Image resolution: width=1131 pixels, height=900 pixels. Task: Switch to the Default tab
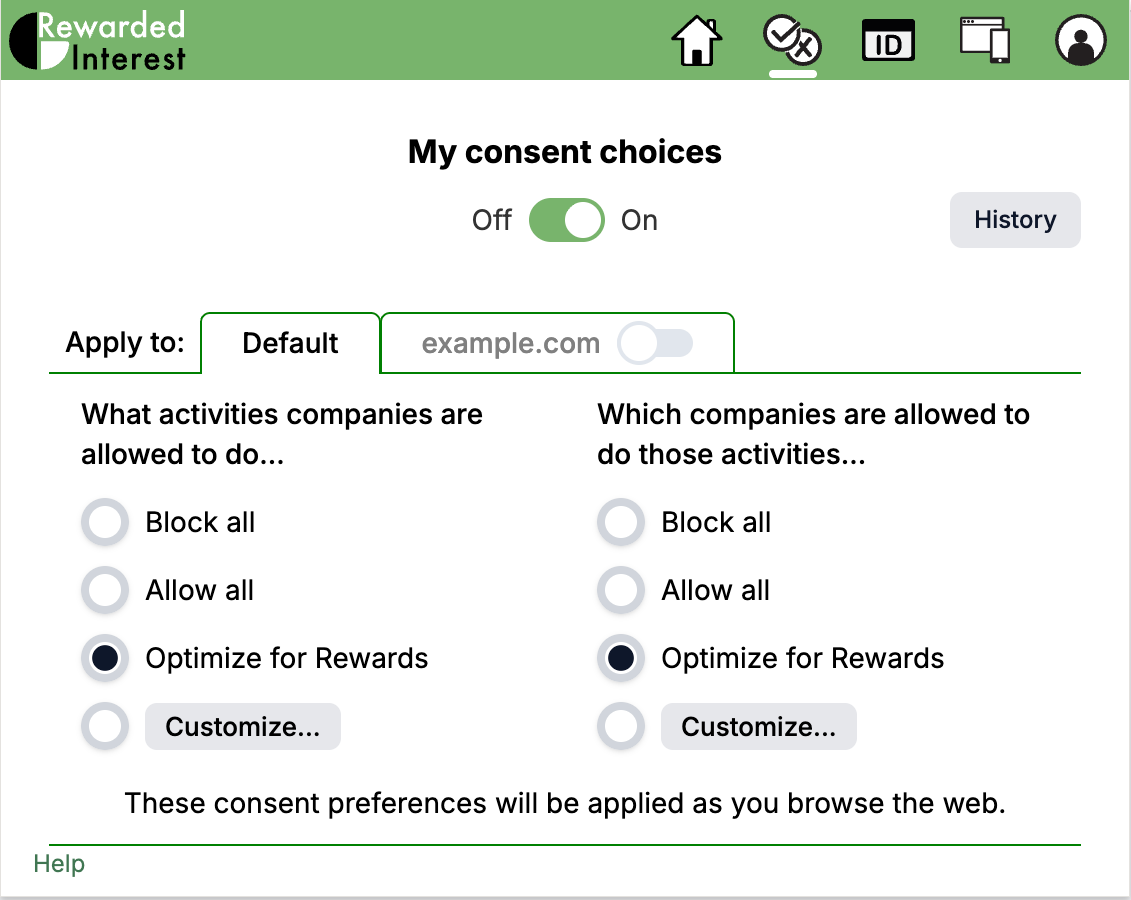(290, 343)
